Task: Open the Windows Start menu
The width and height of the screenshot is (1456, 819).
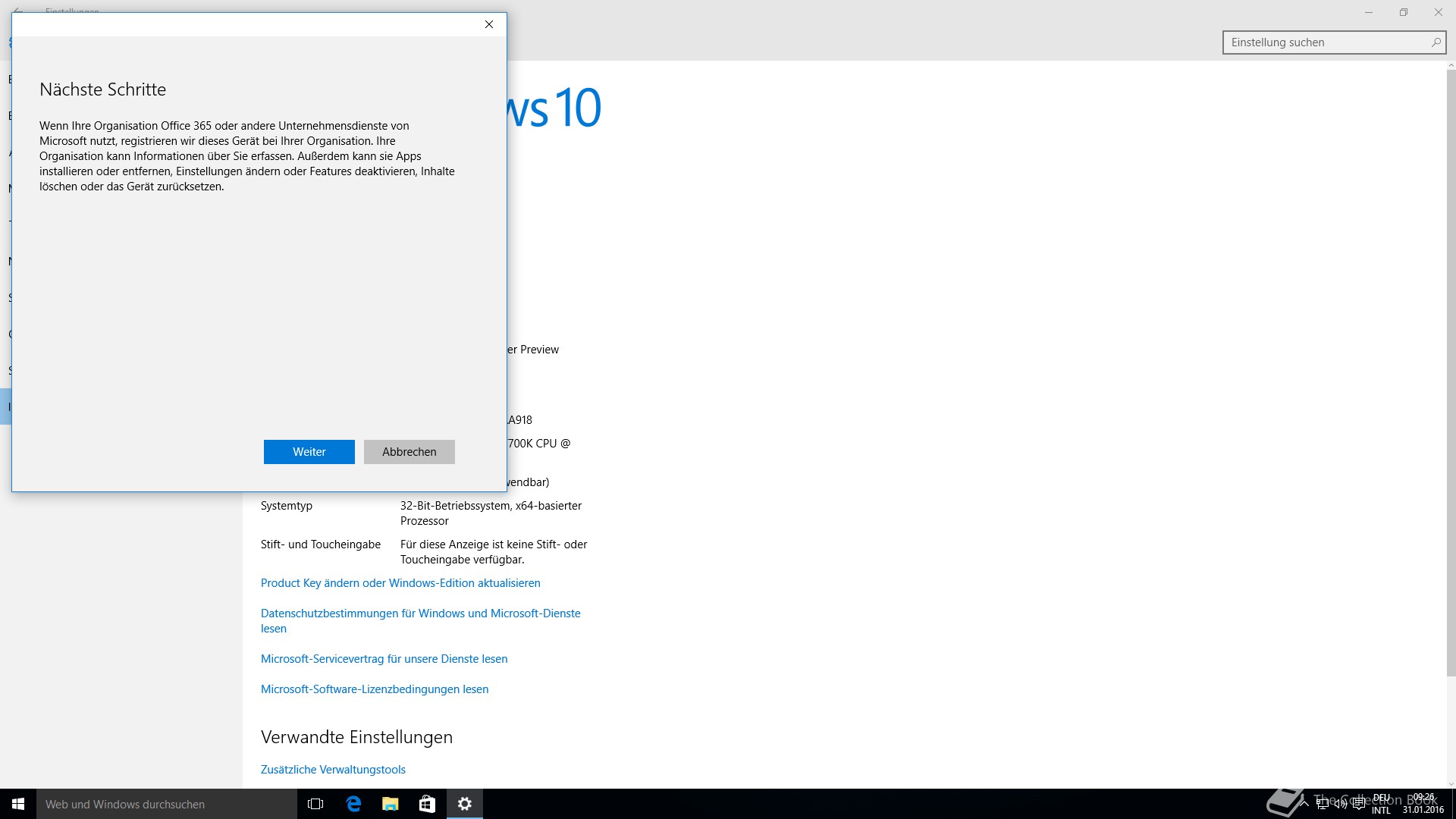Action: [18, 804]
